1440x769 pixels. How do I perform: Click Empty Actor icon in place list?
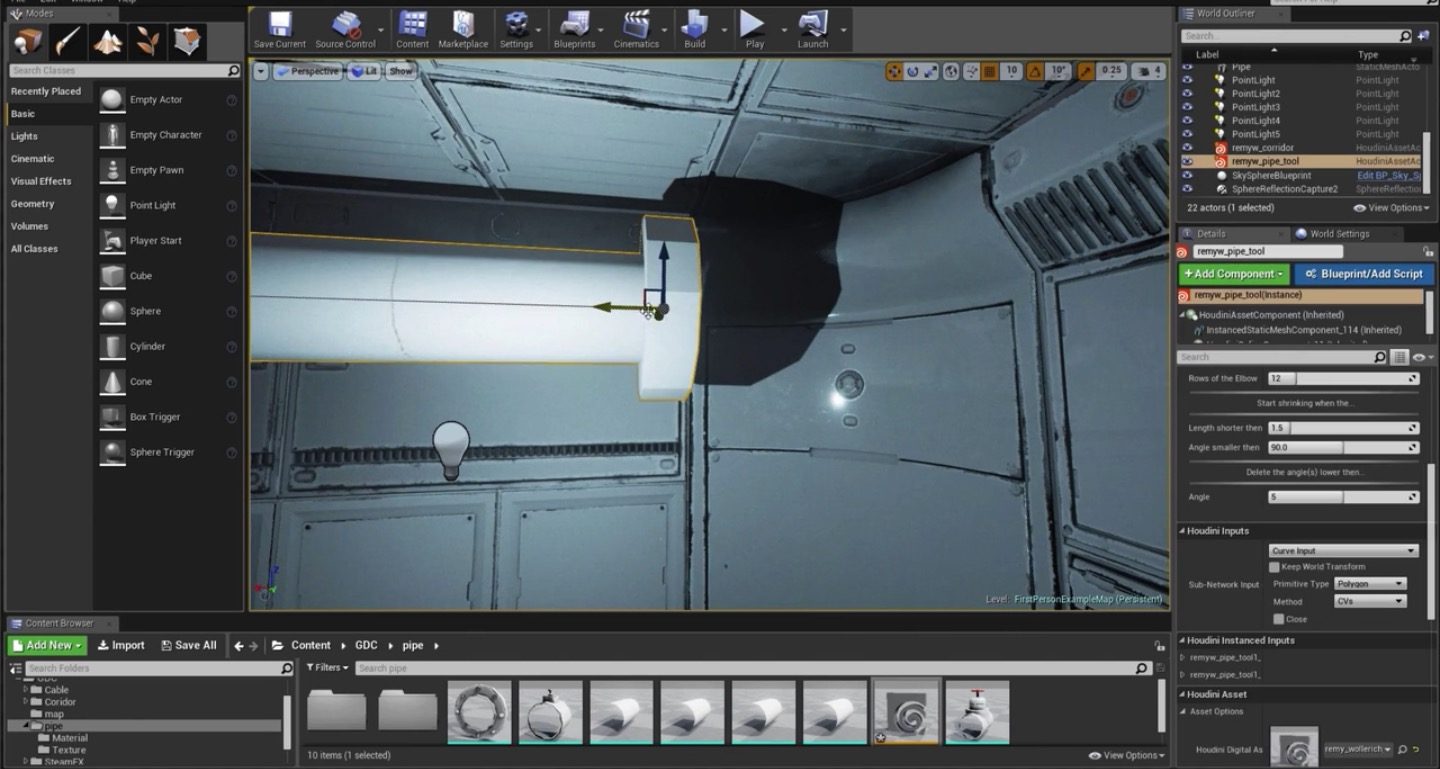[x=112, y=100]
